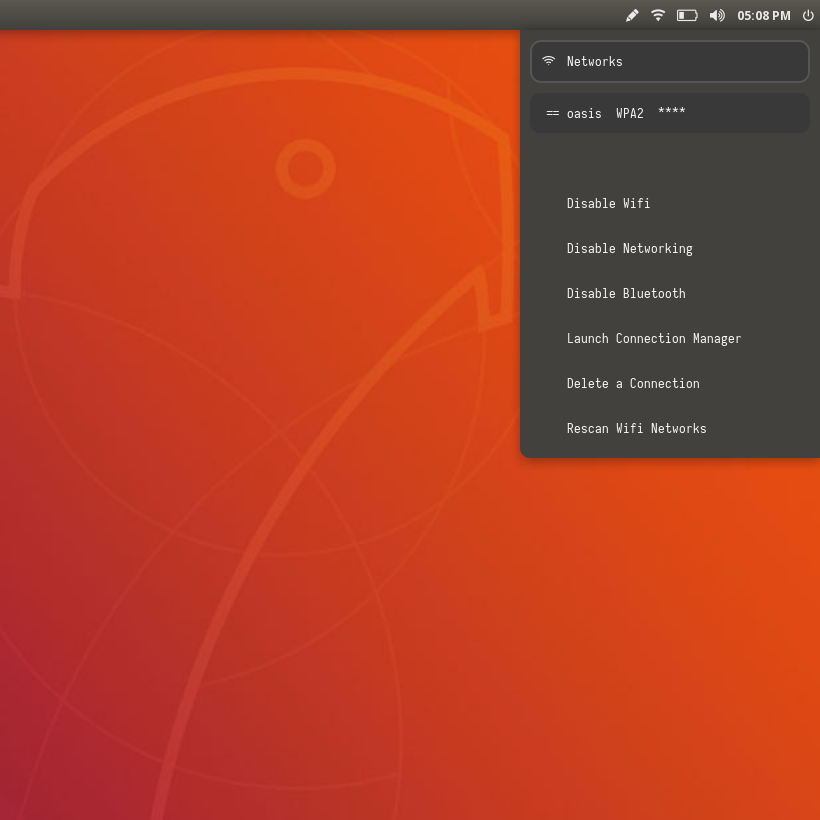
Task: Select Disable Wifi
Action: (x=608, y=203)
